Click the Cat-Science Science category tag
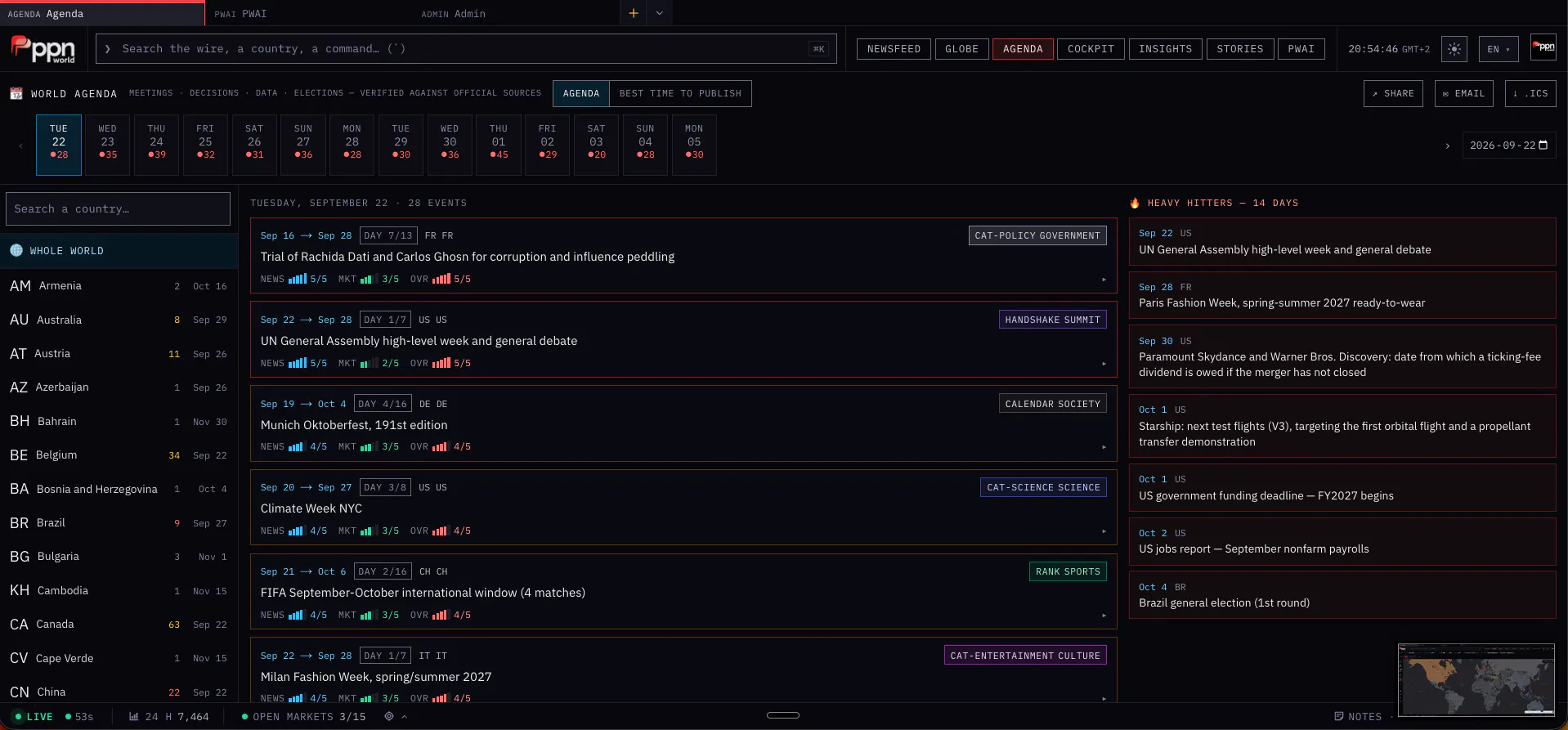Viewport: 1568px width, 730px height. click(1043, 487)
